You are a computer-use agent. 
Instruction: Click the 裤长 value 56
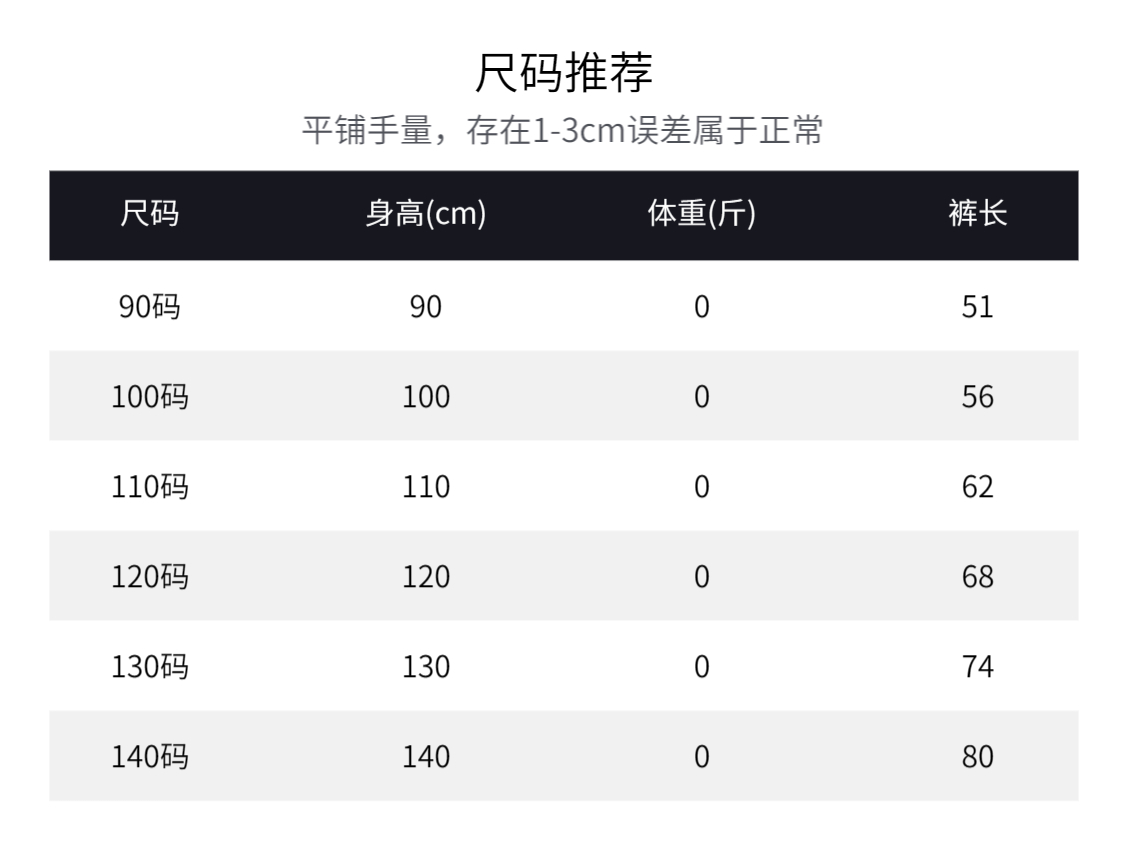pyautogui.click(x=977, y=396)
